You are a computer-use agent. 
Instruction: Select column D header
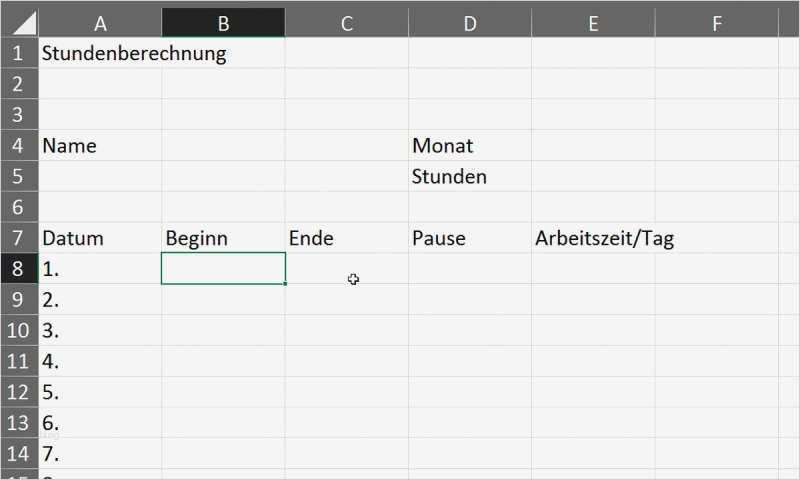(470, 23)
